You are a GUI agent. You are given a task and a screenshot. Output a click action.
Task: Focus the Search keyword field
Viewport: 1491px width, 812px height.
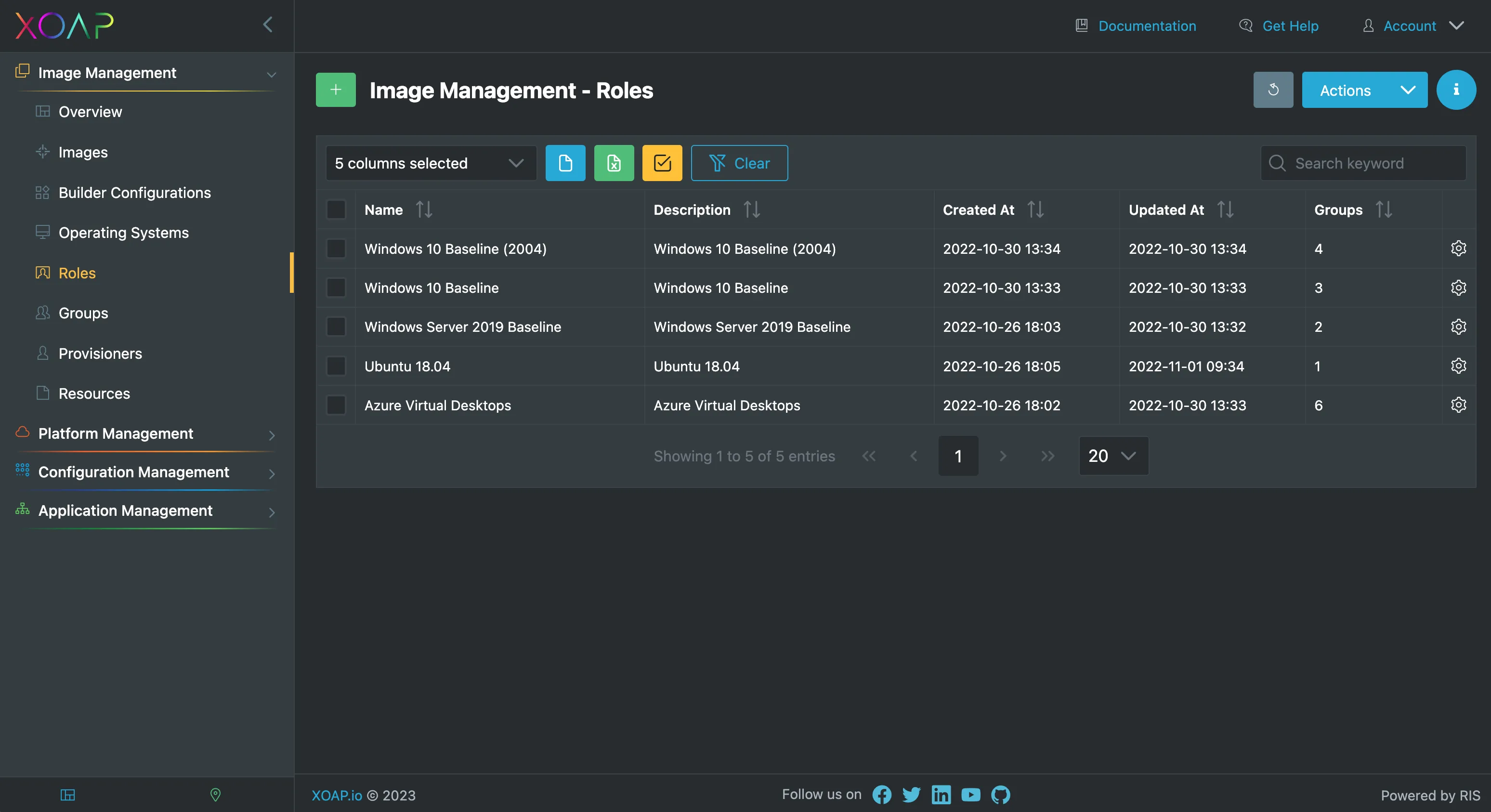click(1363, 163)
